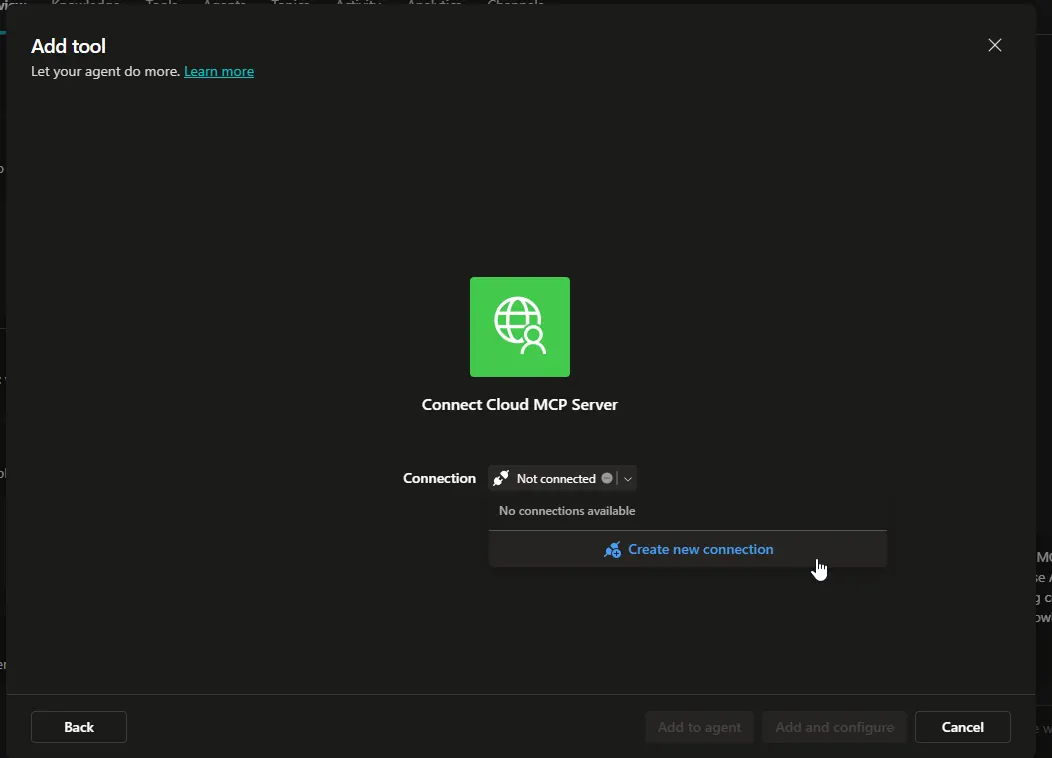
Task: Open the Learn more link
Action: pos(219,71)
